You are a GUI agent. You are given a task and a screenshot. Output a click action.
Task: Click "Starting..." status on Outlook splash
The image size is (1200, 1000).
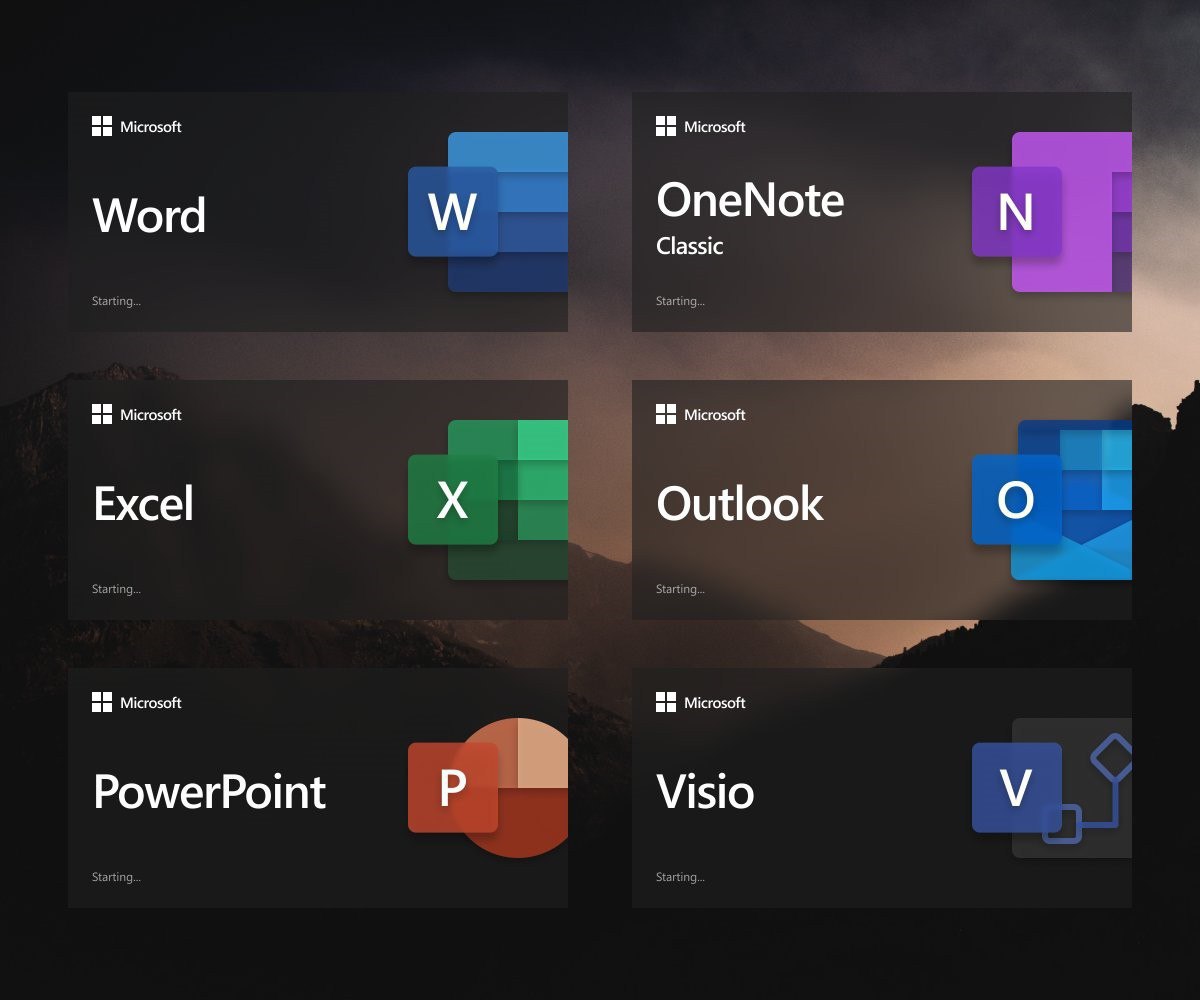pos(680,589)
